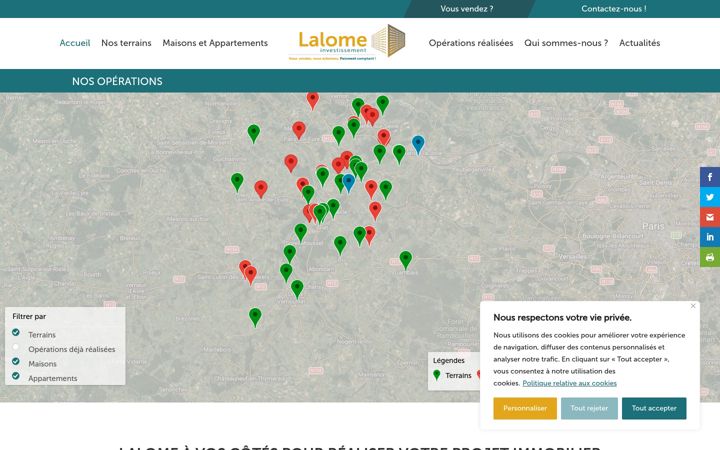The width and height of the screenshot is (720, 450).
Task: Open Opérations réalisées page
Action: pos(471,43)
